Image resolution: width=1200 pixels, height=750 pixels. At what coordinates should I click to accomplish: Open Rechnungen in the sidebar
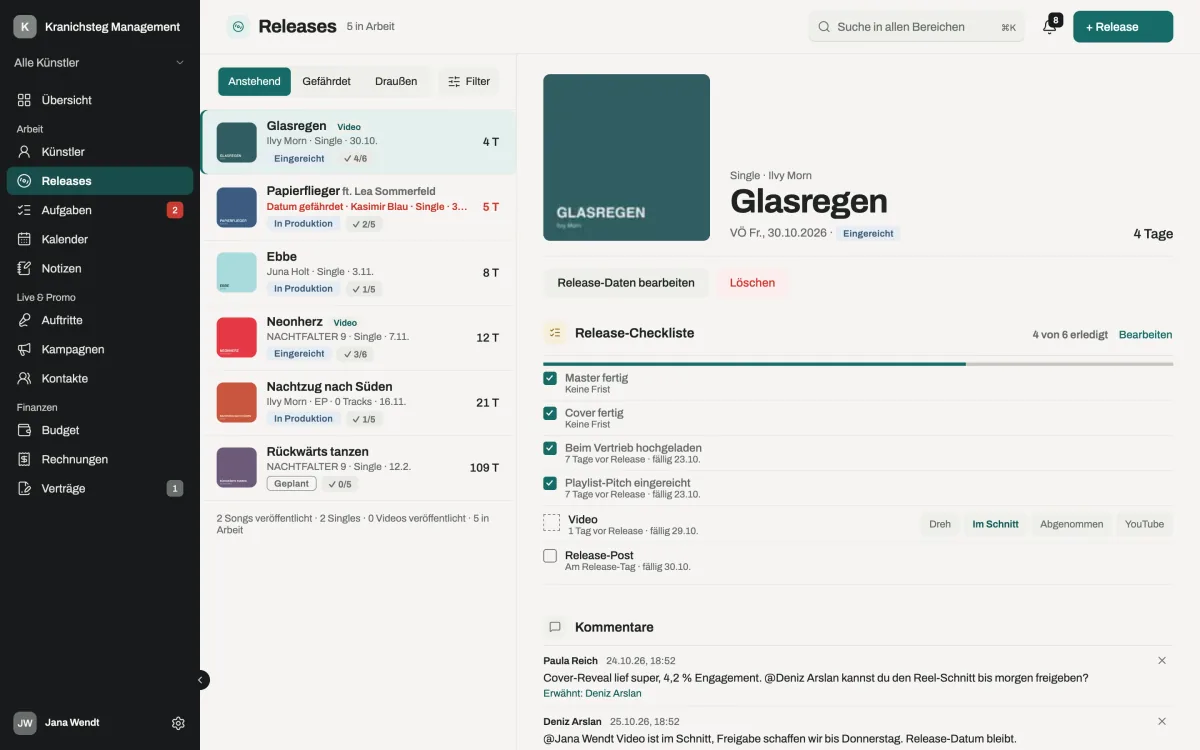tap(100, 459)
